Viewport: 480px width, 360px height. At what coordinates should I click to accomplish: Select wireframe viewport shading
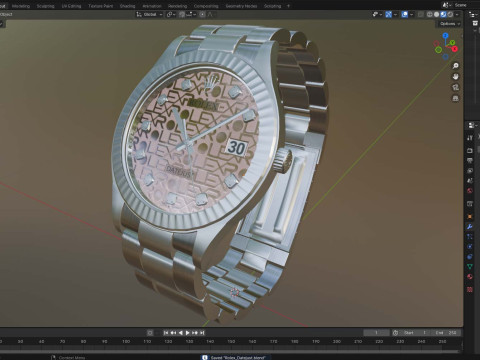(x=430, y=14)
